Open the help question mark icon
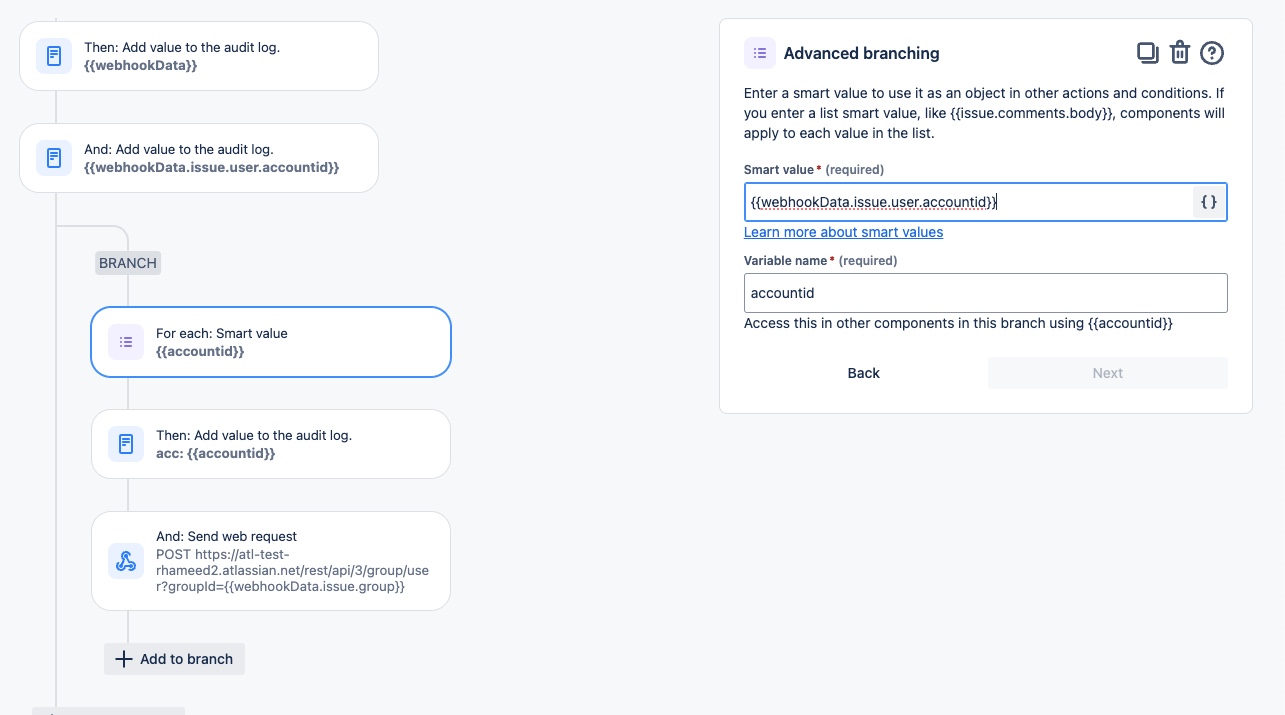Viewport: 1285px width, 715px height. coord(1212,53)
